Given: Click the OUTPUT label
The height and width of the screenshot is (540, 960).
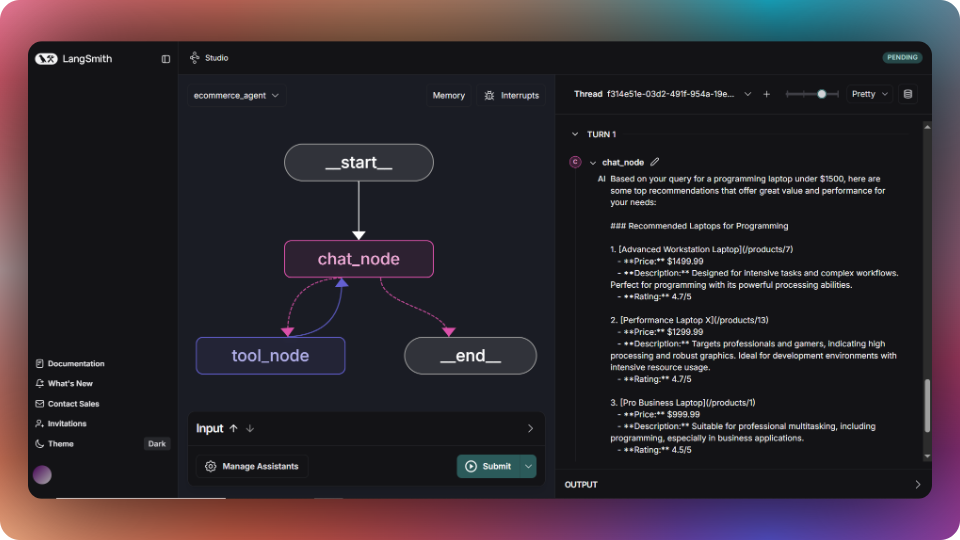Looking at the screenshot, I should [x=581, y=484].
